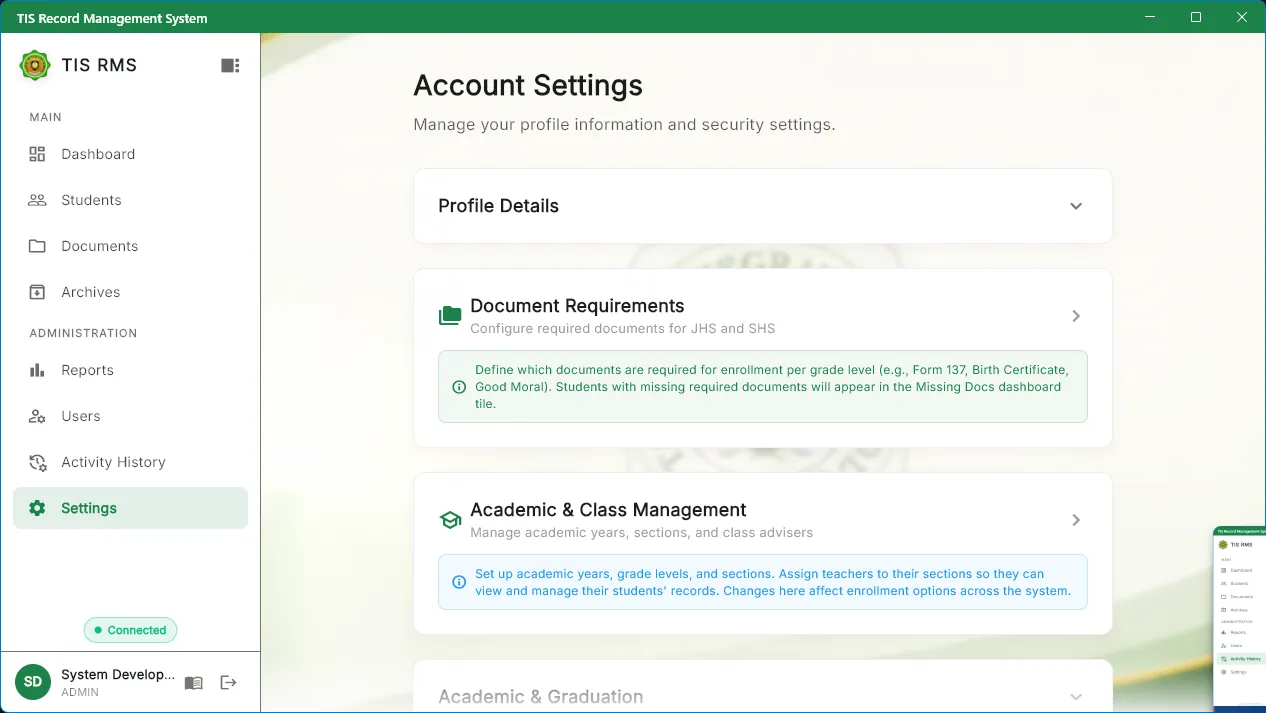1266x713 pixels.
Task: Click the Document Requirements folder icon
Action: 450,316
